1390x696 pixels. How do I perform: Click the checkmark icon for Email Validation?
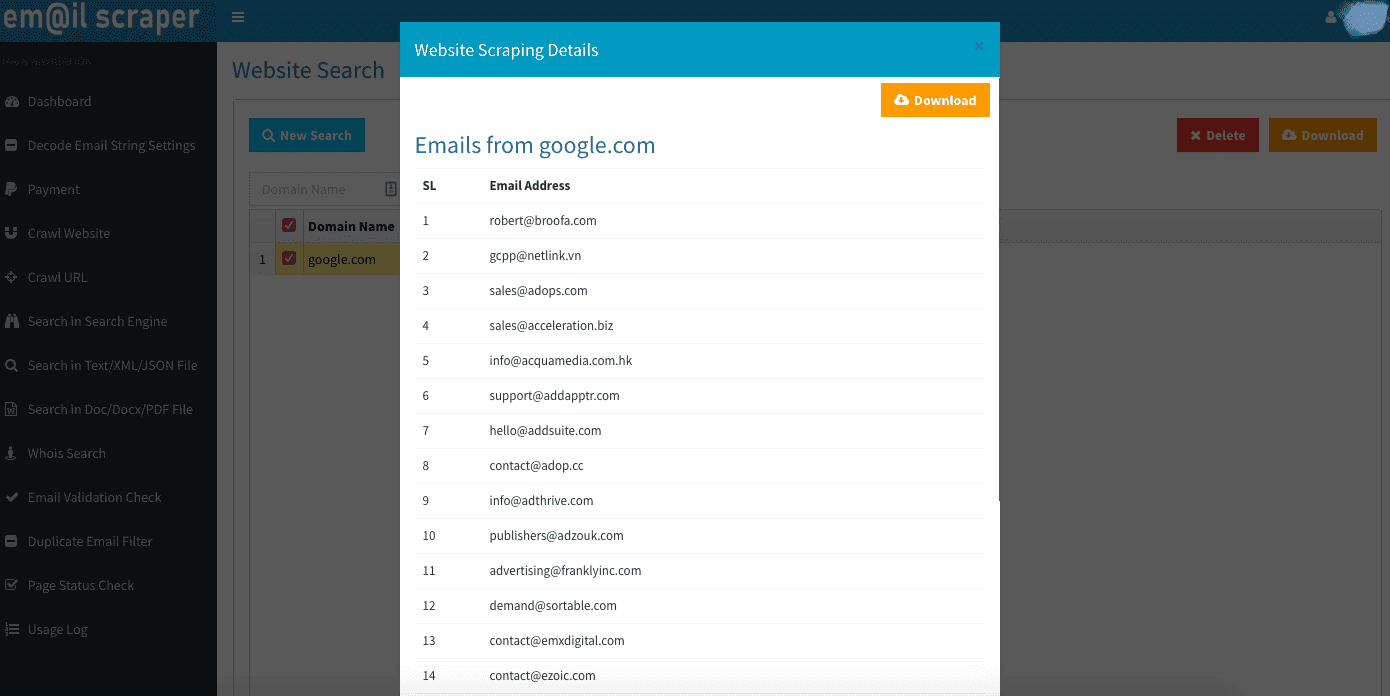tap(12, 498)
